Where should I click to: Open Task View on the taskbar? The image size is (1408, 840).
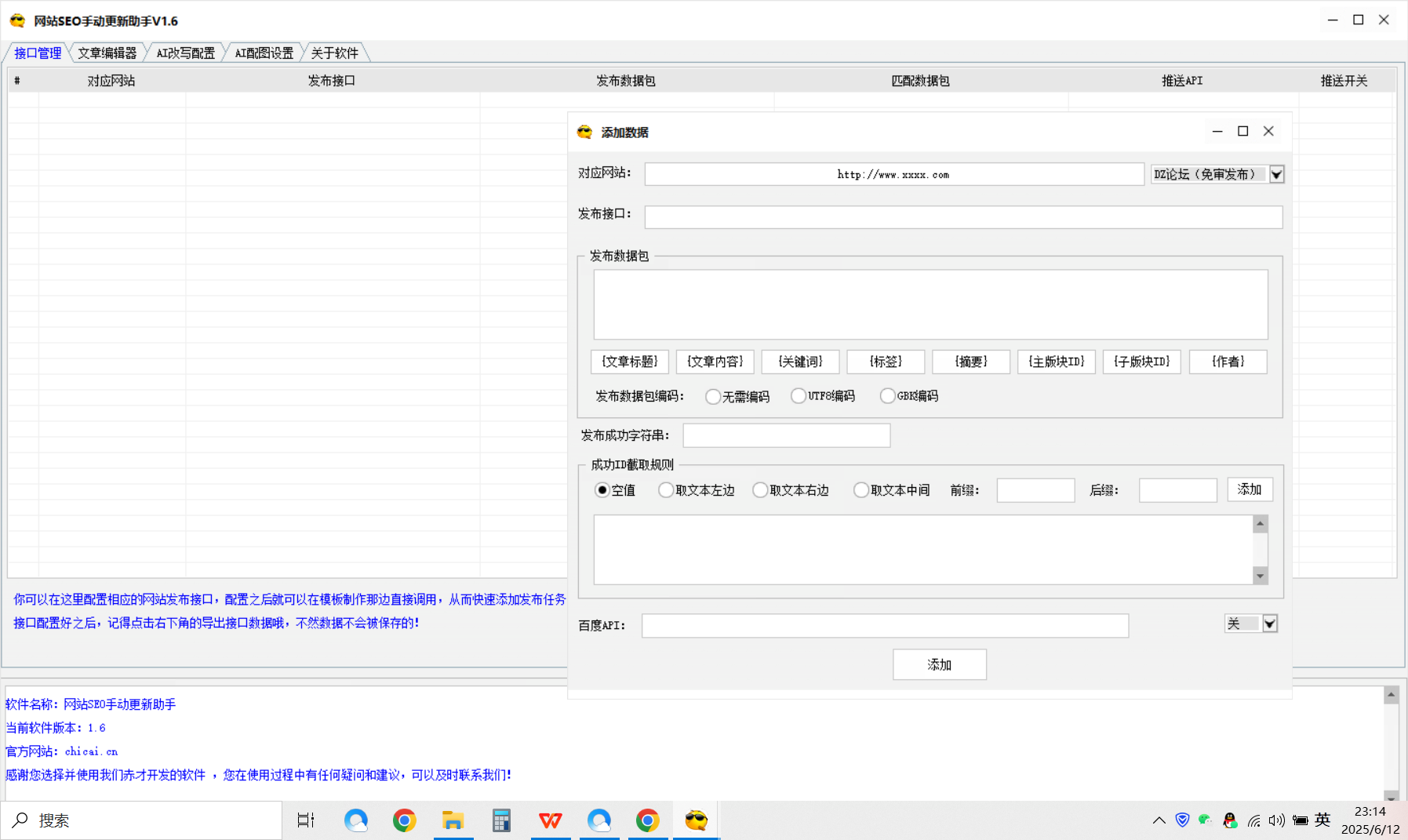pos(306,820)
